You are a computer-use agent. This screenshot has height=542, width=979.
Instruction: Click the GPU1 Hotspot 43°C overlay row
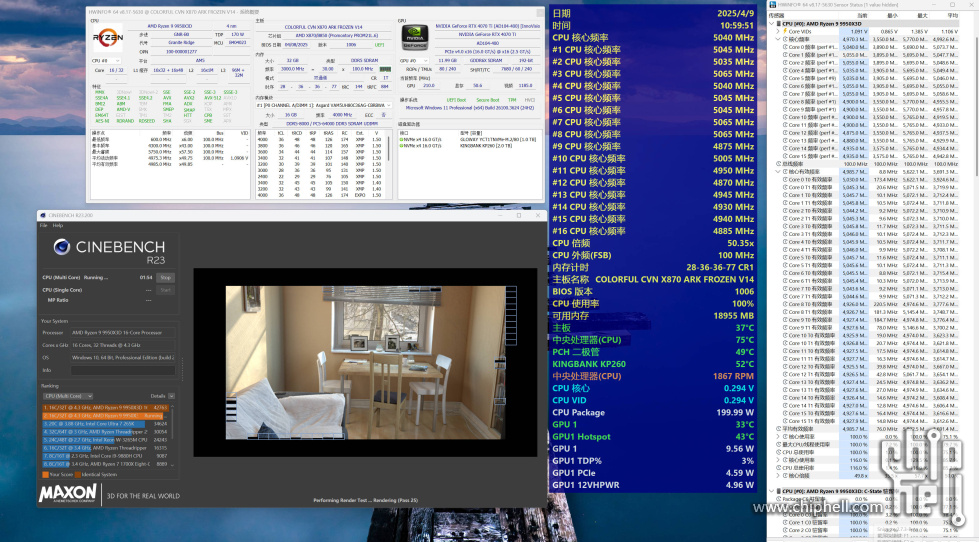pyautogui.click(x=653, y=436)
